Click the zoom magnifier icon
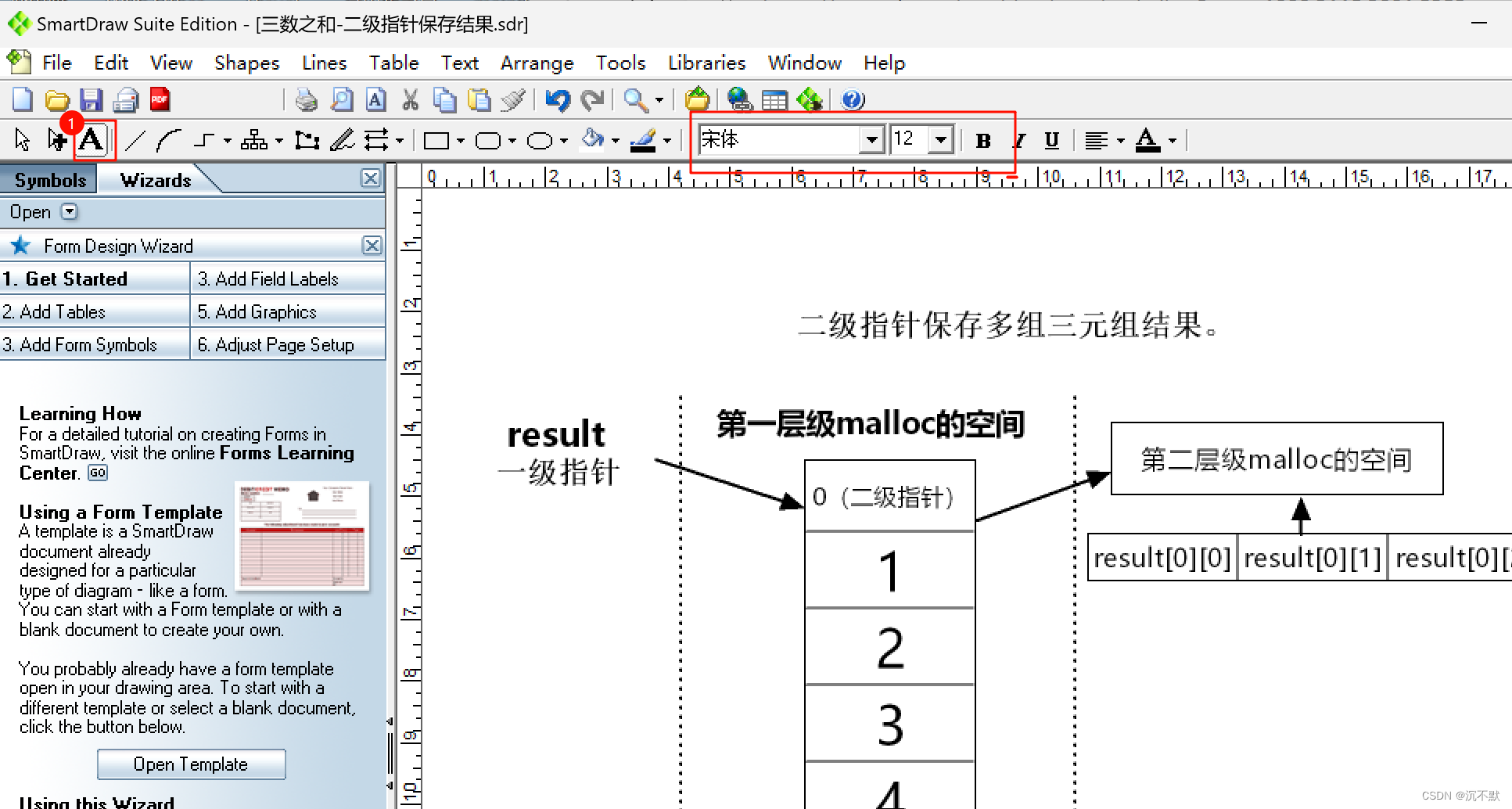The height and width of the screenshot is (809, 1512). pos(635,99)
